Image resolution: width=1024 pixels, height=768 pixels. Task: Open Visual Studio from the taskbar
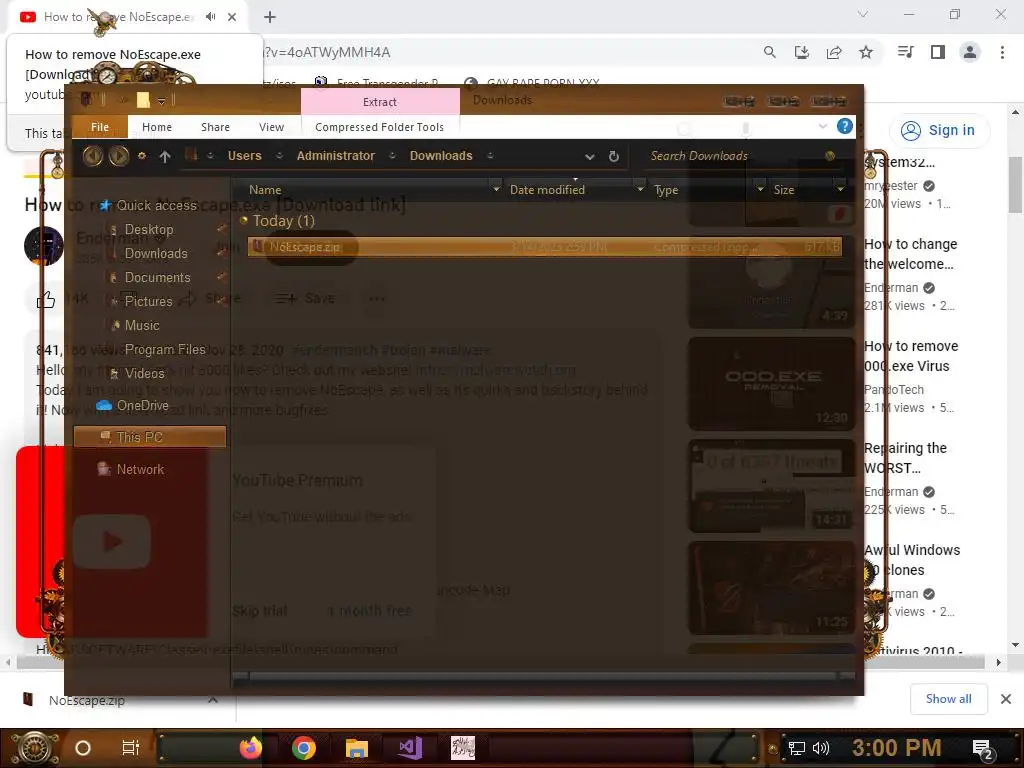pos(410,748)
